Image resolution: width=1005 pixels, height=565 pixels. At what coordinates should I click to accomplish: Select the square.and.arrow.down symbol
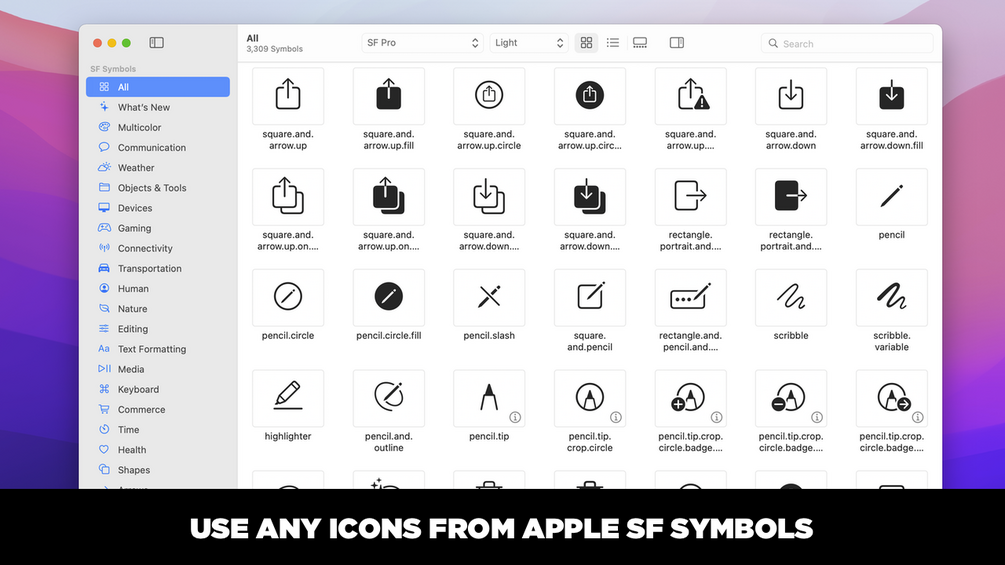[x=791, y=96]
